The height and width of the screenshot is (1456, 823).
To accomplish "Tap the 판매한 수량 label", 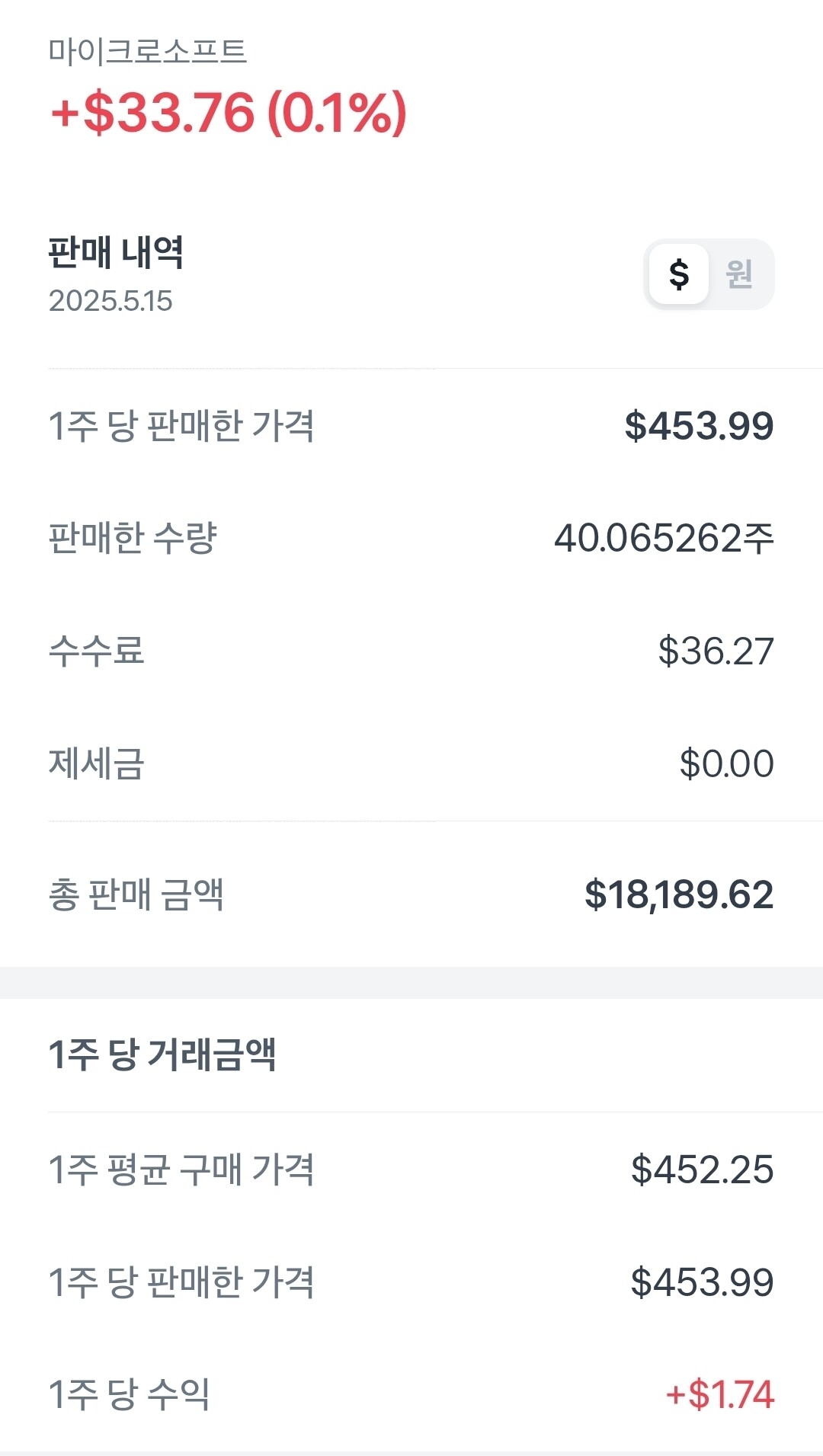I will click(133, 538).
